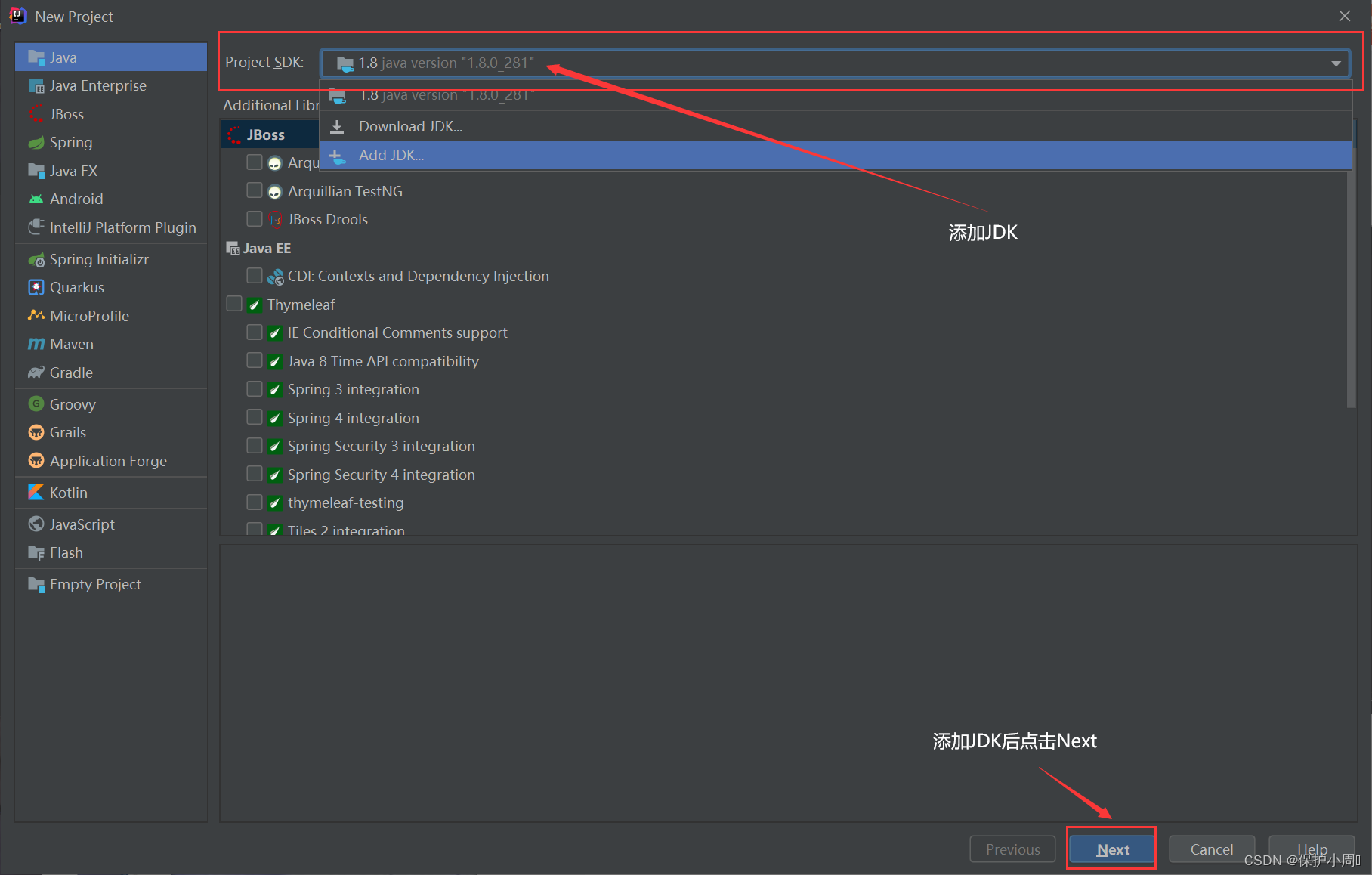1372x875 pixels.
Task: Choose the Java Enterprise icon in sidebar
Action: click(36, 85)
